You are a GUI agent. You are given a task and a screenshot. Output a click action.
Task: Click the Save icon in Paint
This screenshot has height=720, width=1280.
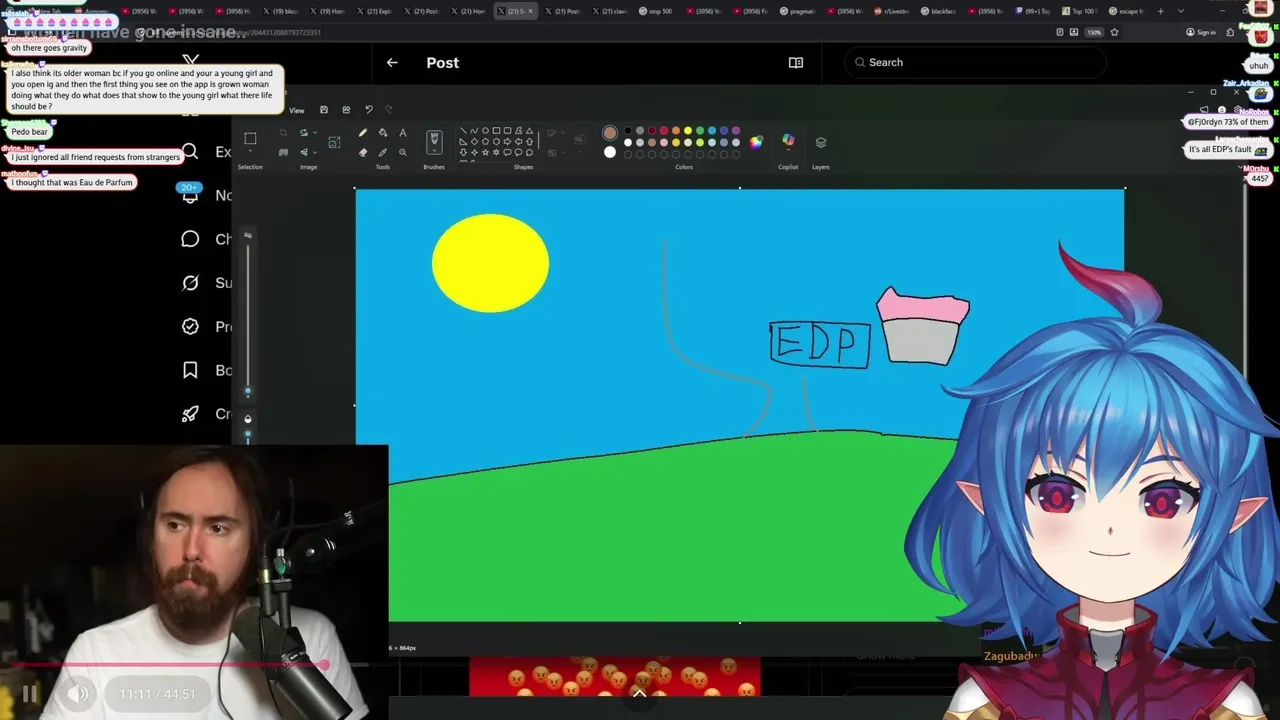[323, 110]
